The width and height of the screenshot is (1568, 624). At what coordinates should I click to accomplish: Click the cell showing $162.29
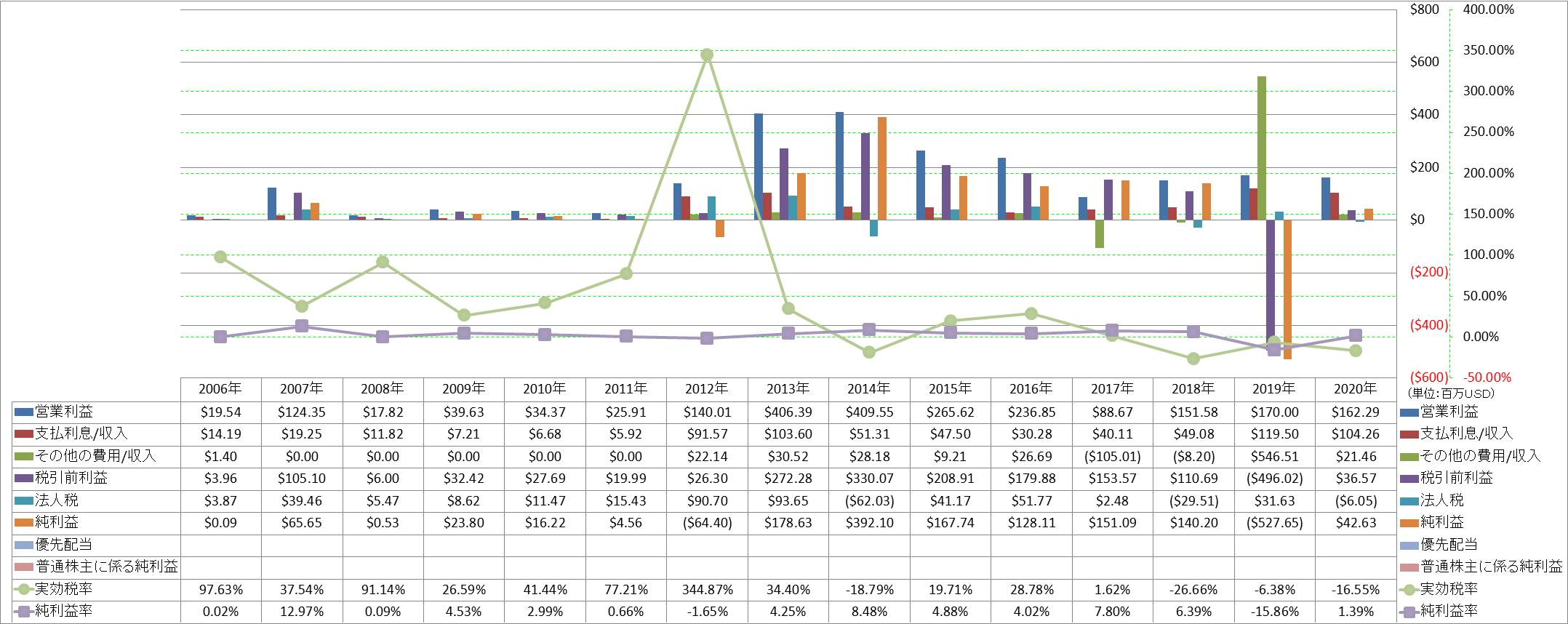coord(1356,412)
